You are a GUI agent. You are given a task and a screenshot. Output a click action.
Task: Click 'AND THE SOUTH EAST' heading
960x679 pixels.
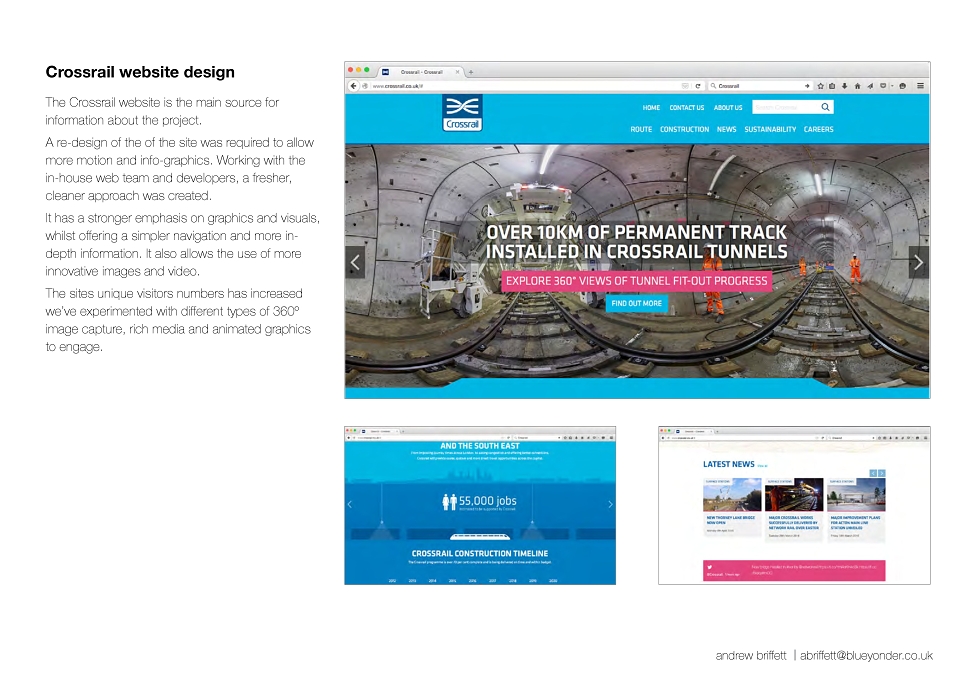click(480, 446)
